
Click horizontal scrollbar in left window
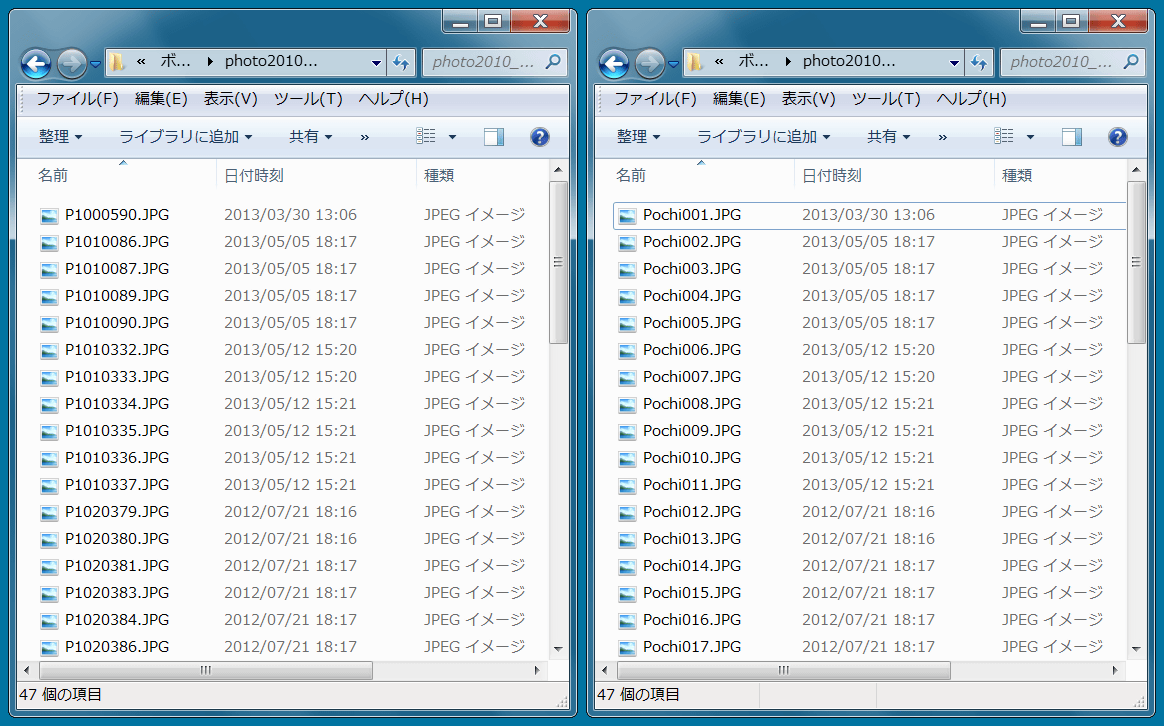[x=205, y=670]
